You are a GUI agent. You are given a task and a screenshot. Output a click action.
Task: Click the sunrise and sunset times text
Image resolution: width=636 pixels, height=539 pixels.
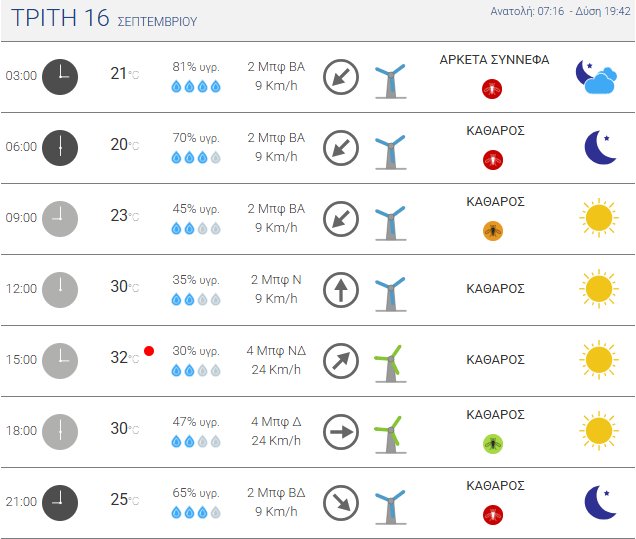click(x=560, y=11)
